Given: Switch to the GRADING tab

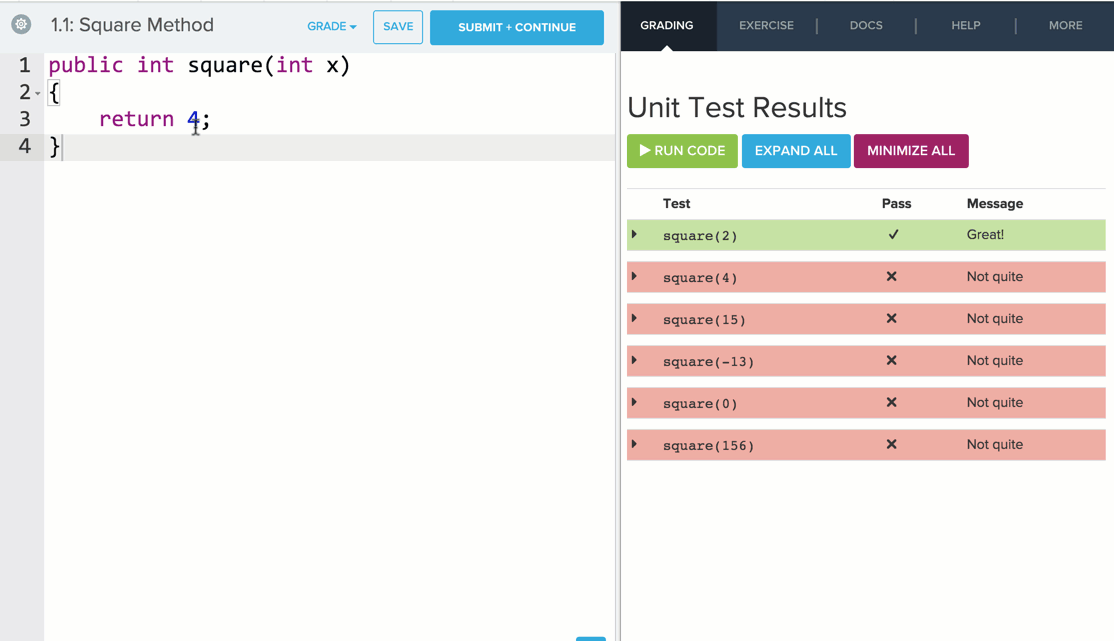Looking at the screenshot, I should (x=667, y=26).
